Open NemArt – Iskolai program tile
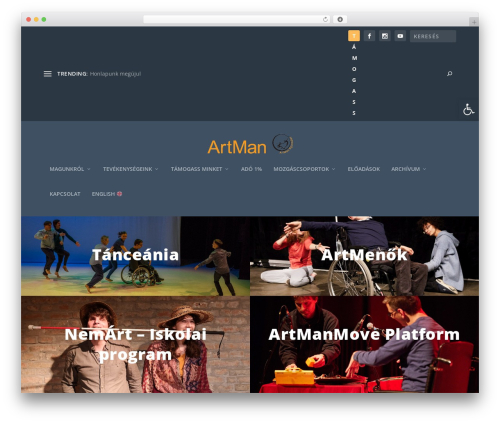 135,344
